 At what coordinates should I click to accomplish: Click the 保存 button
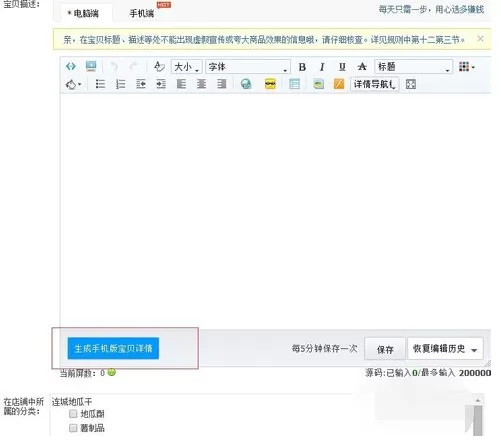385,349
